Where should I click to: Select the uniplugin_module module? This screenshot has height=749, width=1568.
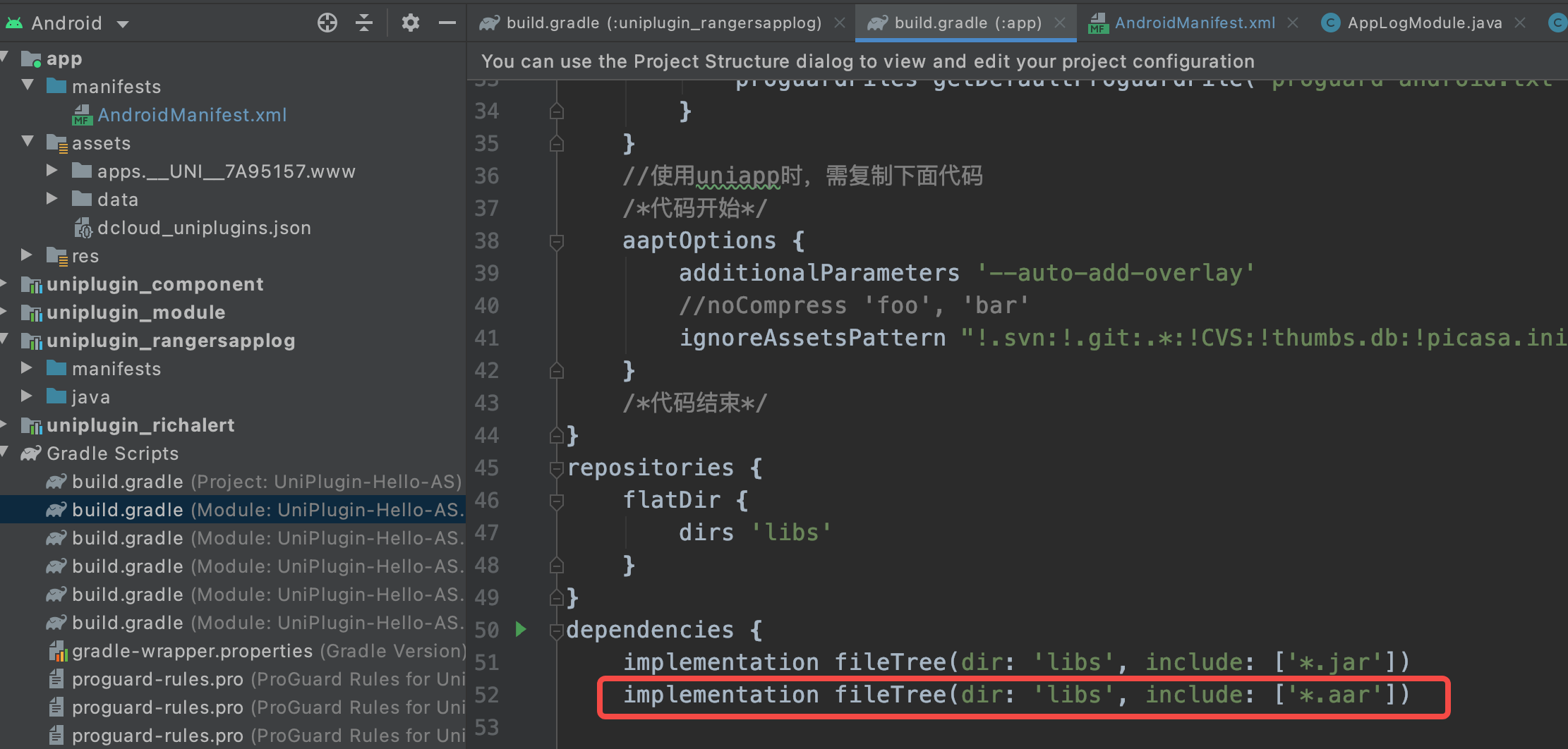[x=135, y=312]
